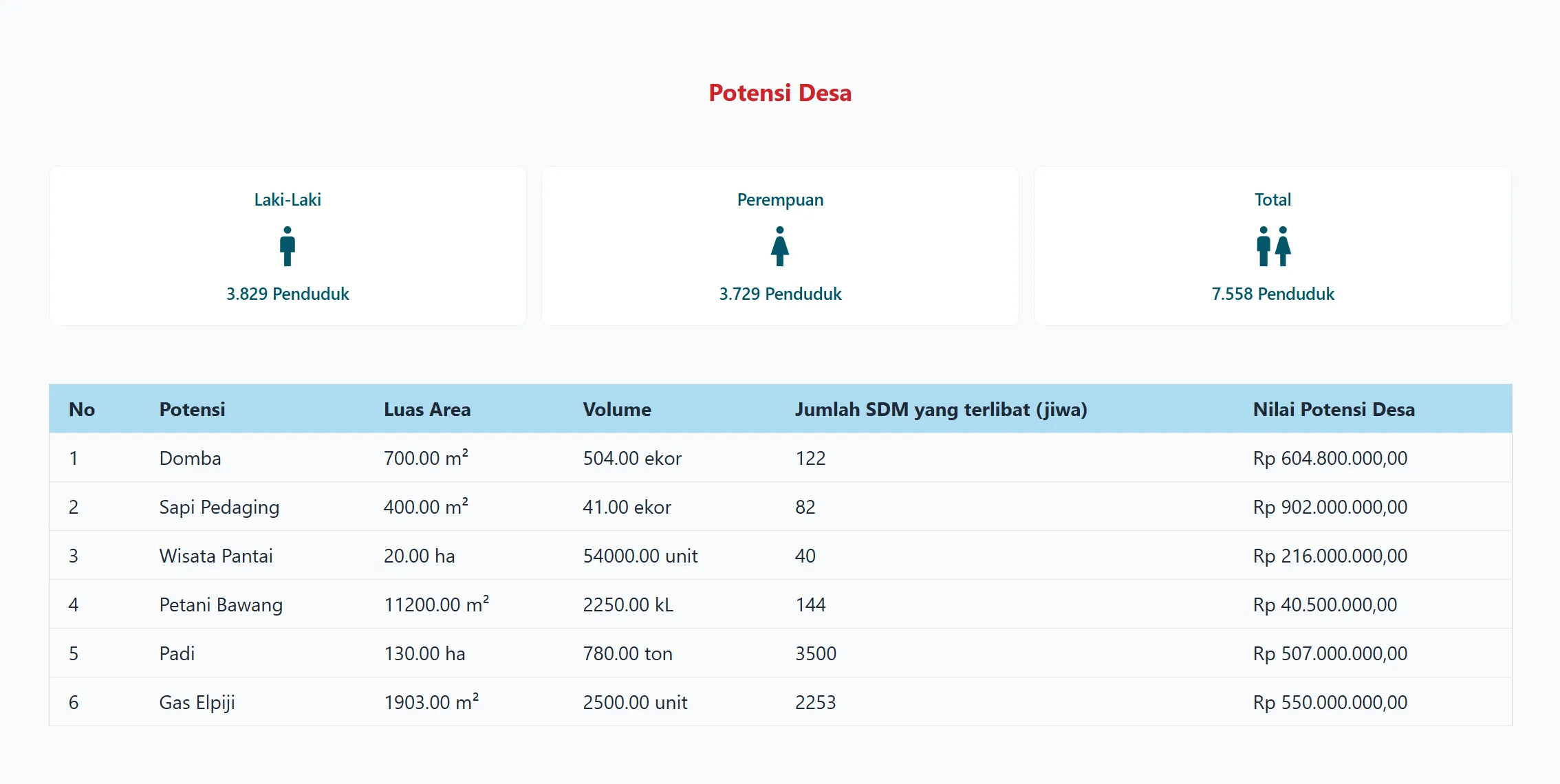Click the Volume column header
The width and height of the screenshot is (1560, 784).
point(616,409)
